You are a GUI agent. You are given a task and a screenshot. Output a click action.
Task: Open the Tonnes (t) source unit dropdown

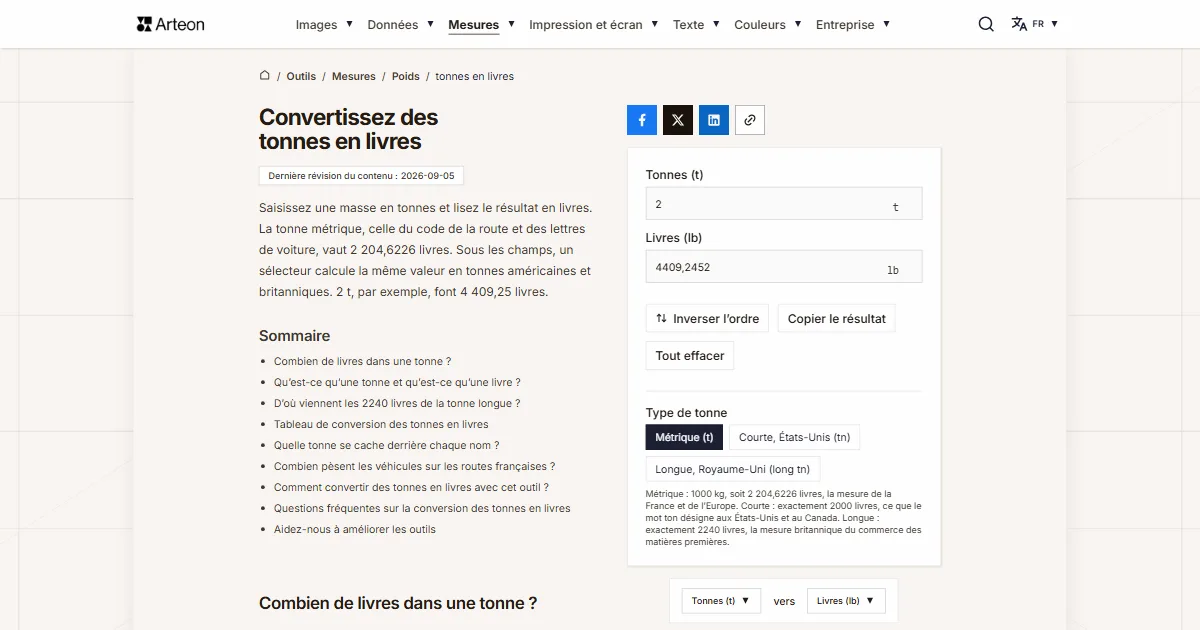click(x=721, y=601)
